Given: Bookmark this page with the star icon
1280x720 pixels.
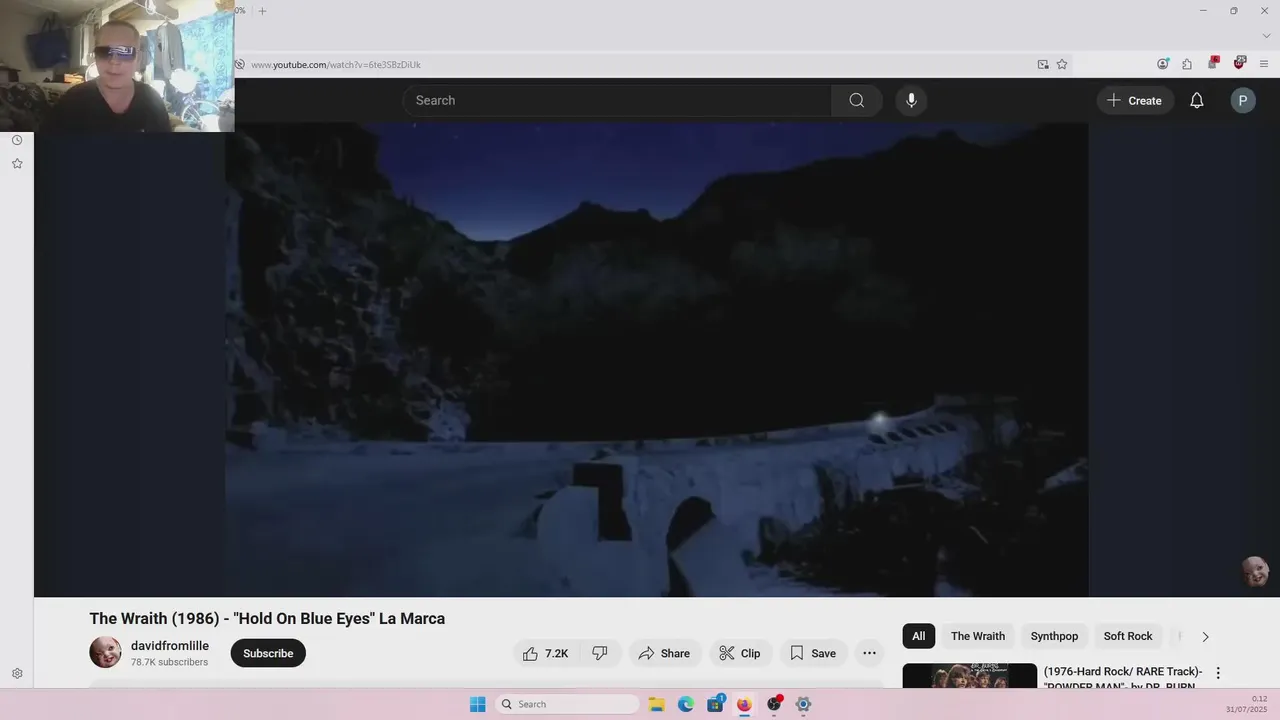Looking at the screenshot, I should pos(1062,64).
